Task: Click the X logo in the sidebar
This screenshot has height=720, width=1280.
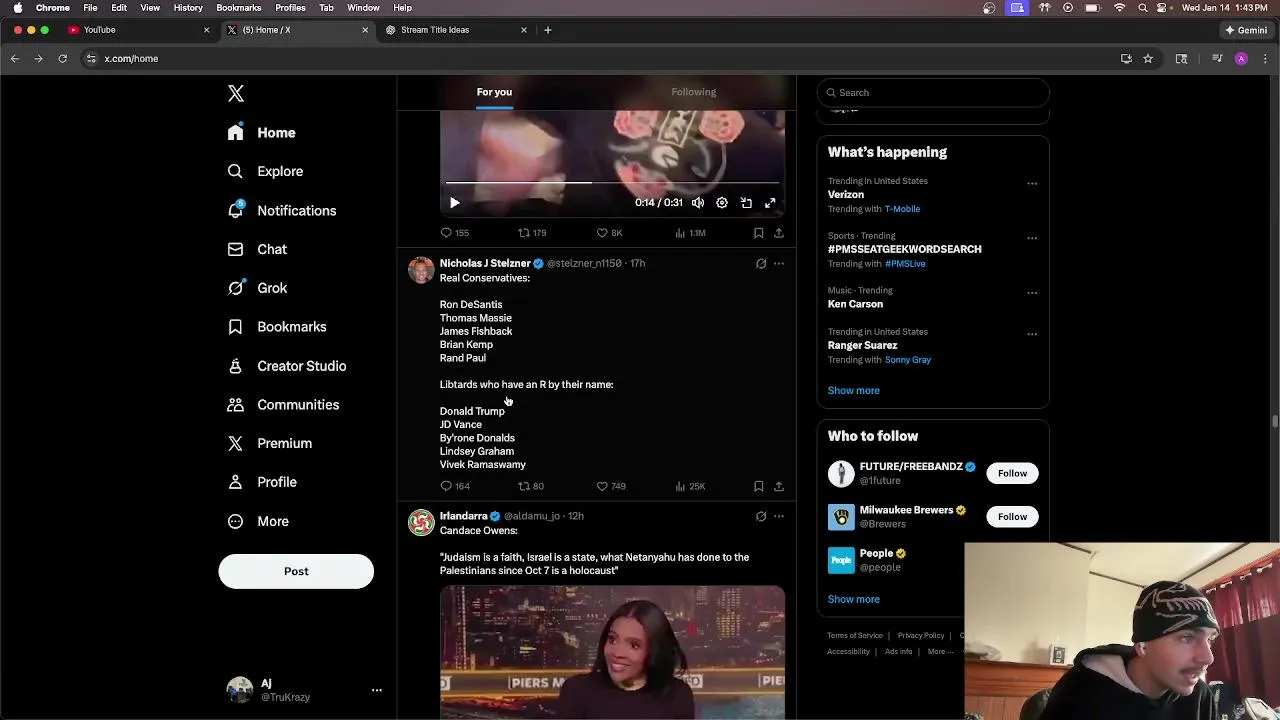Action: [x=236, y=93]
